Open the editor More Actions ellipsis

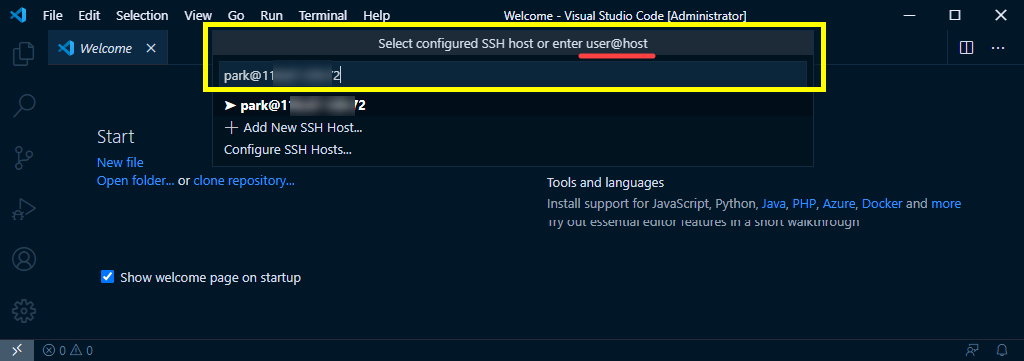(998, 48)
